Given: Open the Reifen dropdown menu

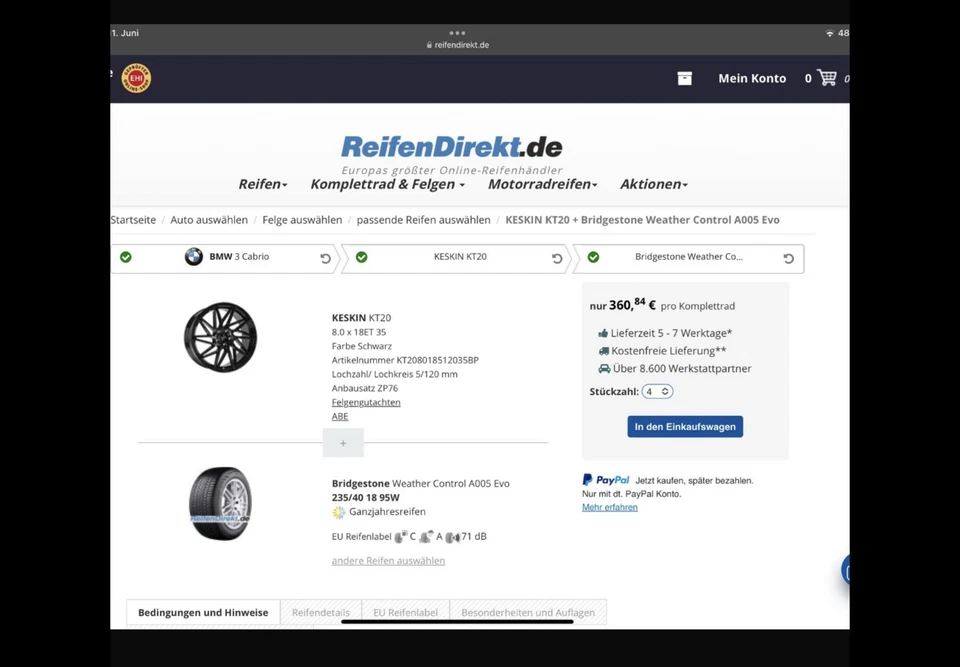Looking at the screenshot, I should 262,184.
